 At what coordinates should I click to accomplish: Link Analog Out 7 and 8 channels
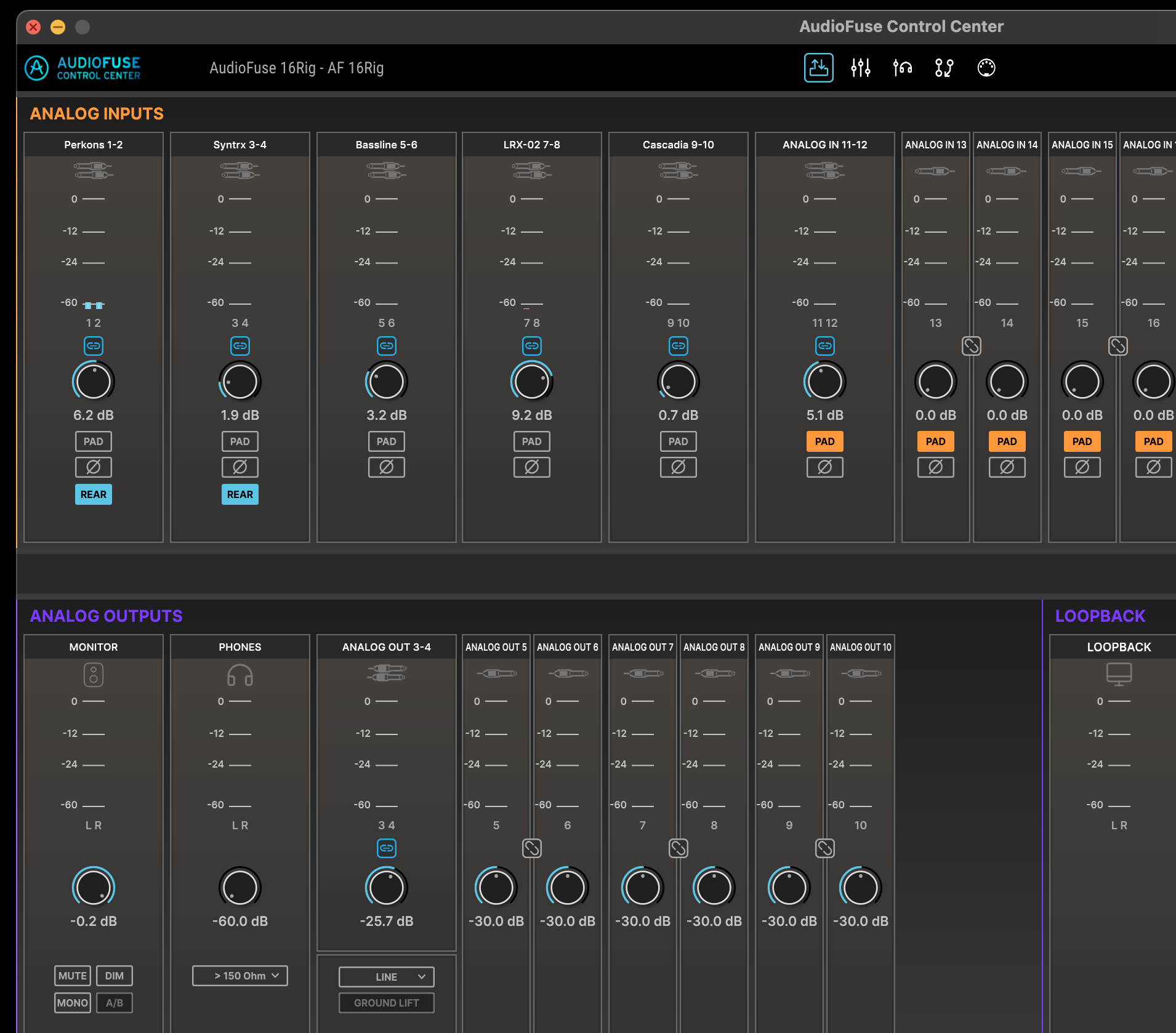click(x=679, y=848)
